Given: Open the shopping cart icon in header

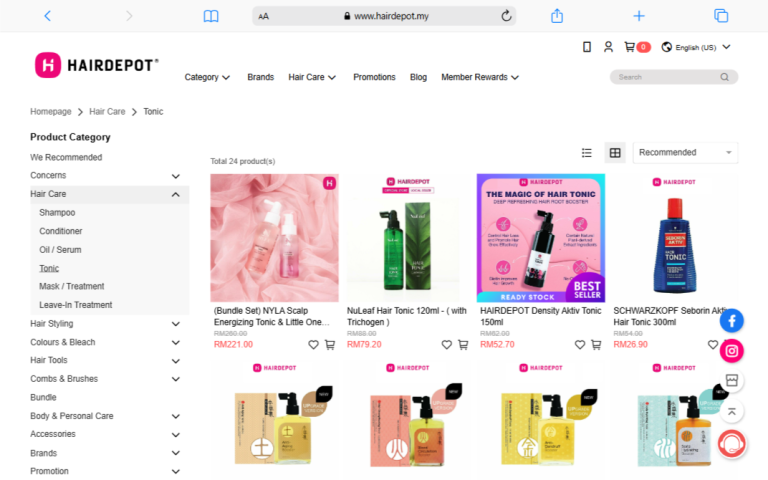Looking at the screenshot, I should 630,47.
